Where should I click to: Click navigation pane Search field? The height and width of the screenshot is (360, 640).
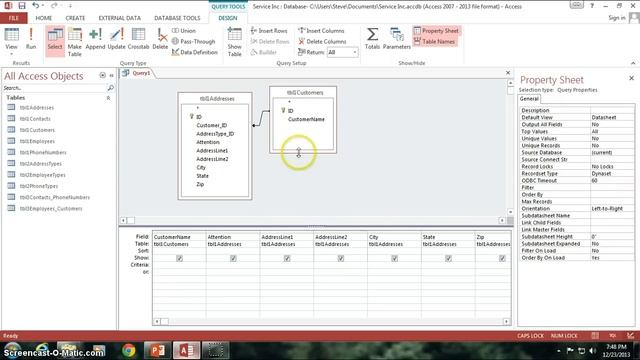[54, 88]
